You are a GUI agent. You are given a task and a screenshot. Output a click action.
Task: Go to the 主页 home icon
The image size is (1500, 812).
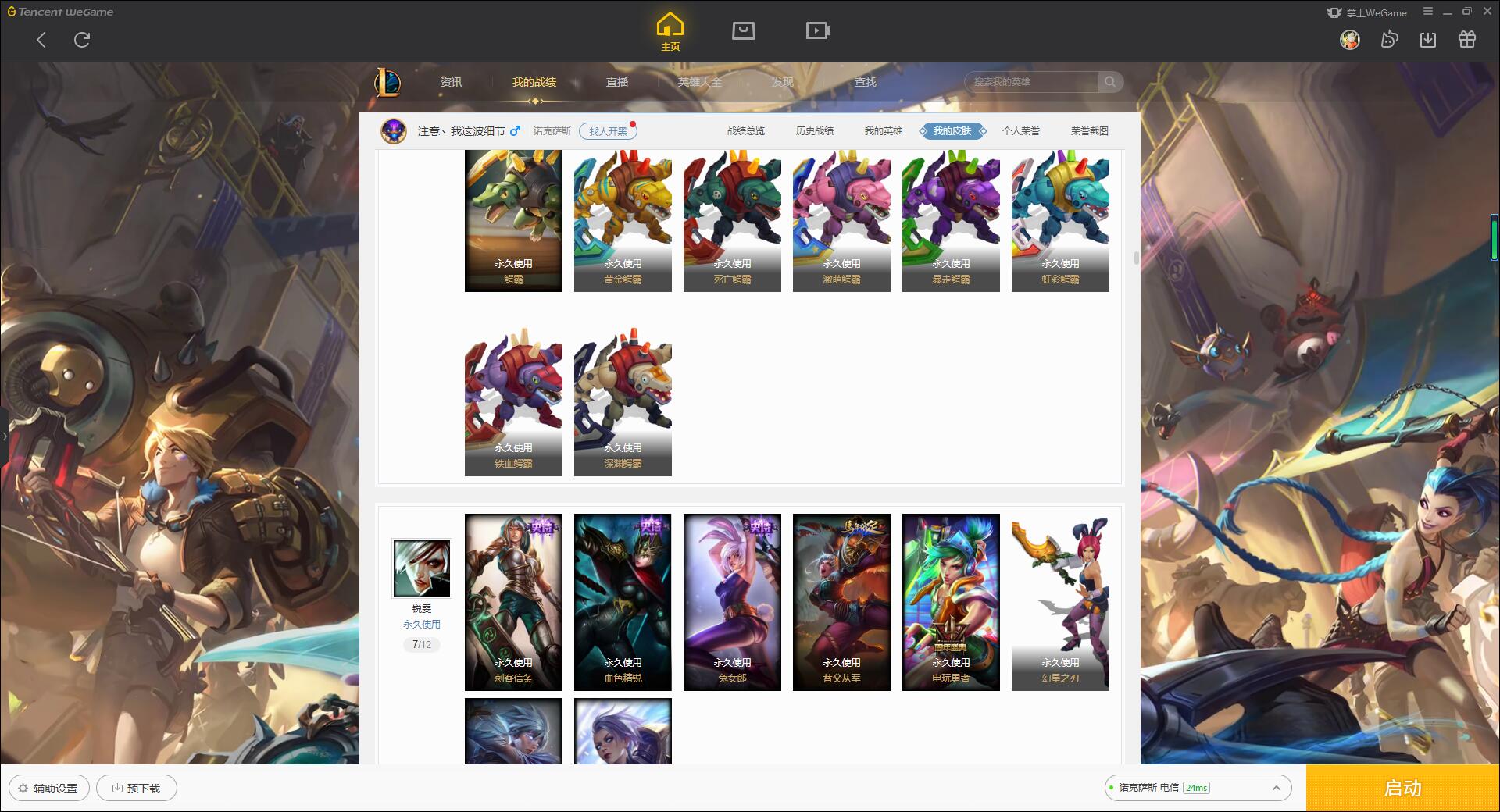[x=670, y=31]
